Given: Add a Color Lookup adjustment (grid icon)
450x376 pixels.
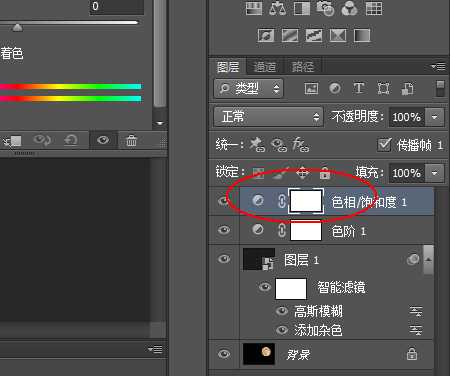Looking at the screenshot, I should (374, 8).
